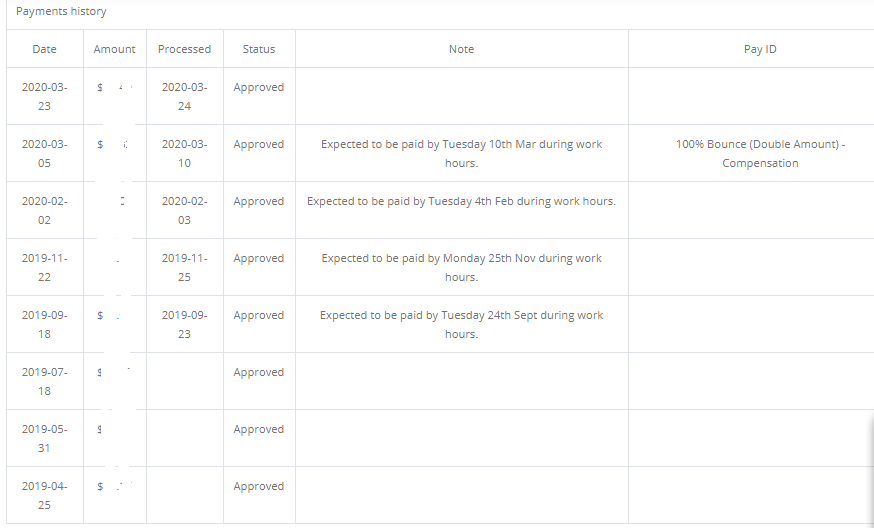
Task: Select the 2019-05-31 date cell
Action: point(44,438)
